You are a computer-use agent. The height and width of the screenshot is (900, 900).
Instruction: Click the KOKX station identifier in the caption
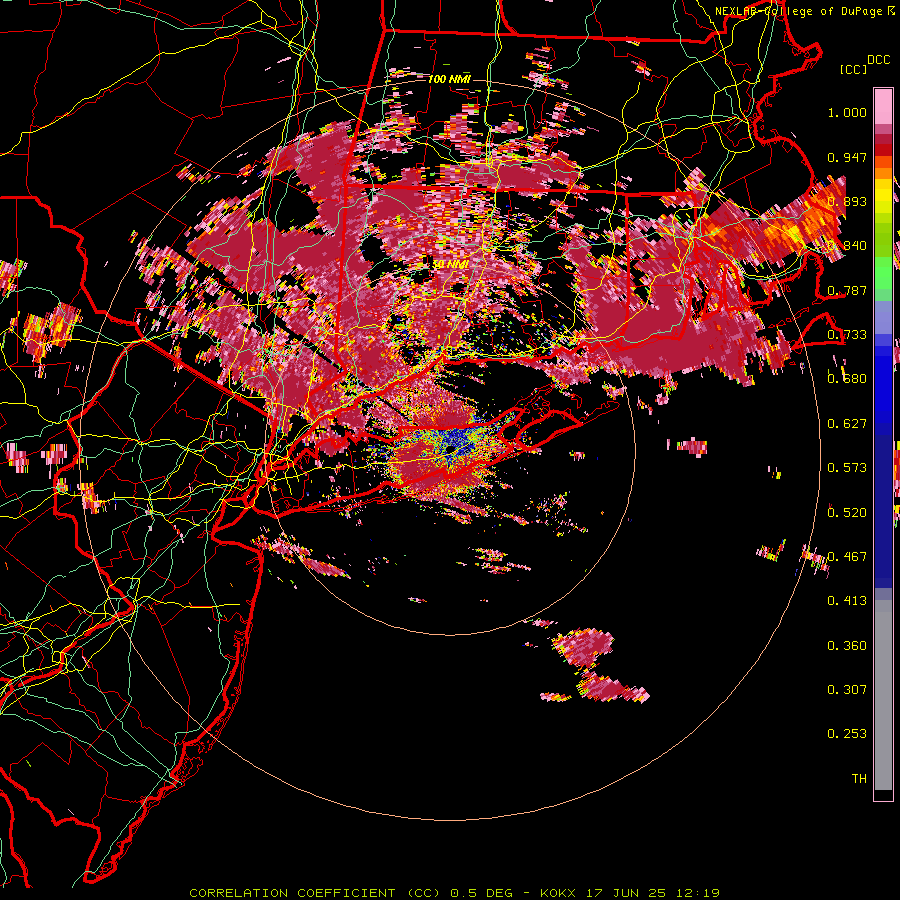557,893
